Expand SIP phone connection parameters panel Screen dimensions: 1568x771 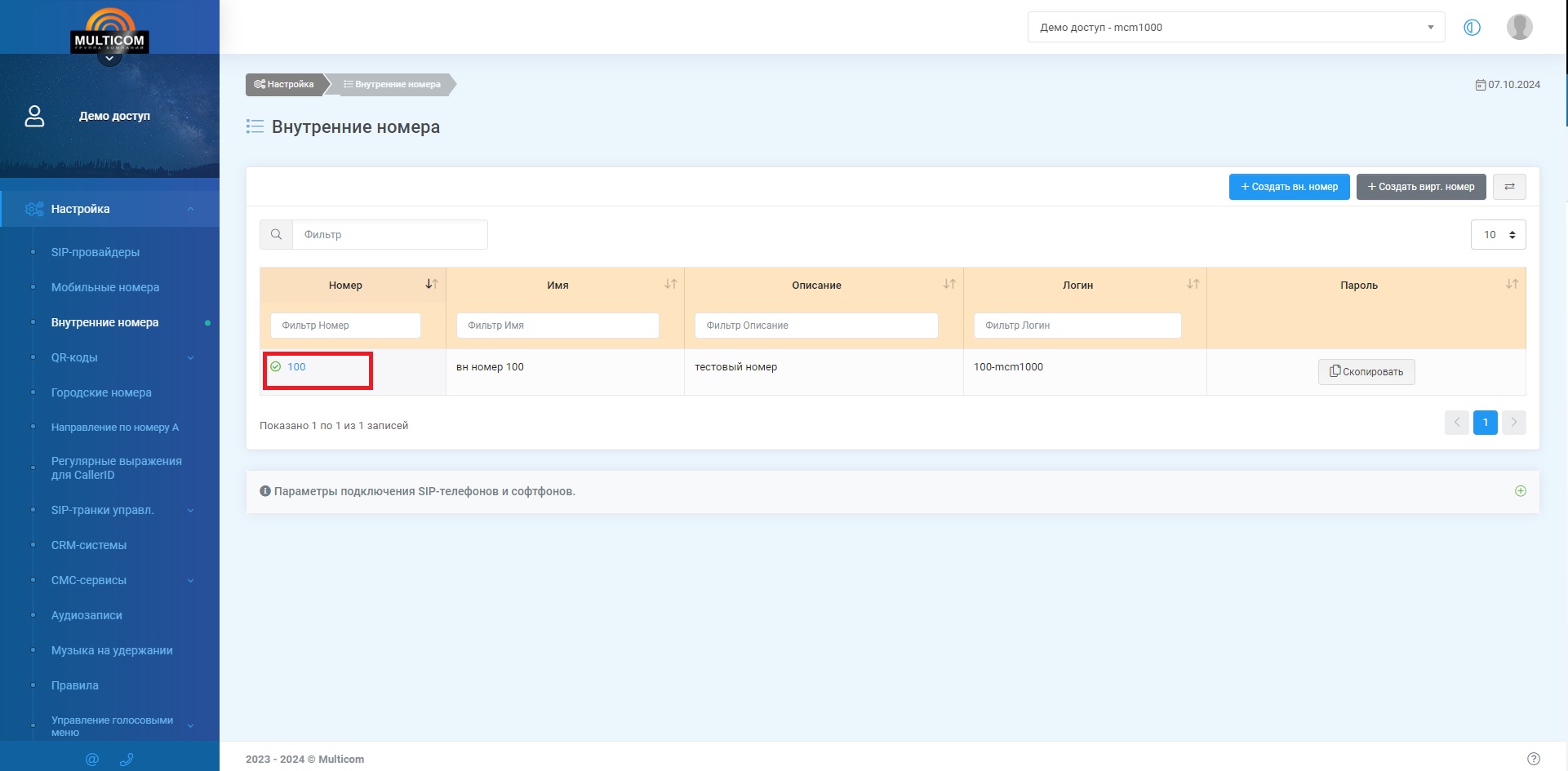point(1520,491)
